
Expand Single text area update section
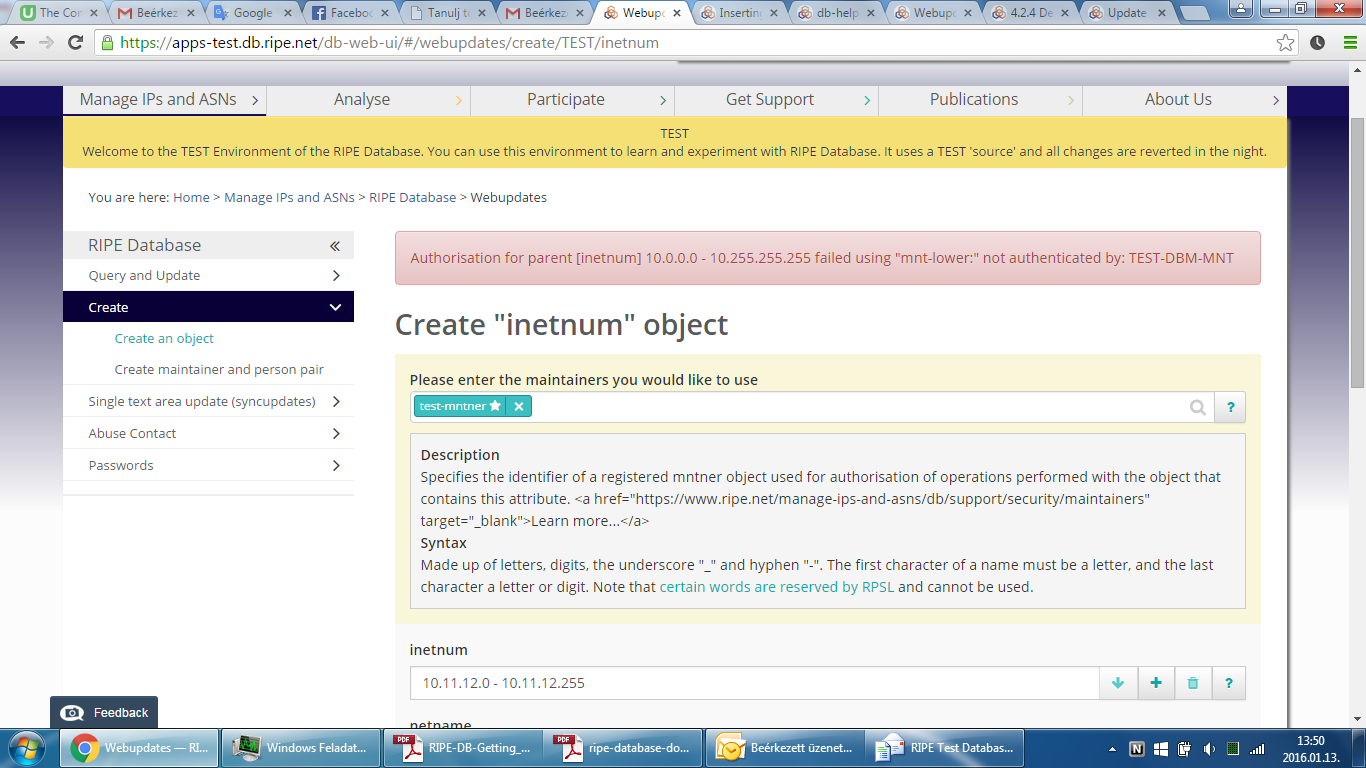tap(208, 401)
